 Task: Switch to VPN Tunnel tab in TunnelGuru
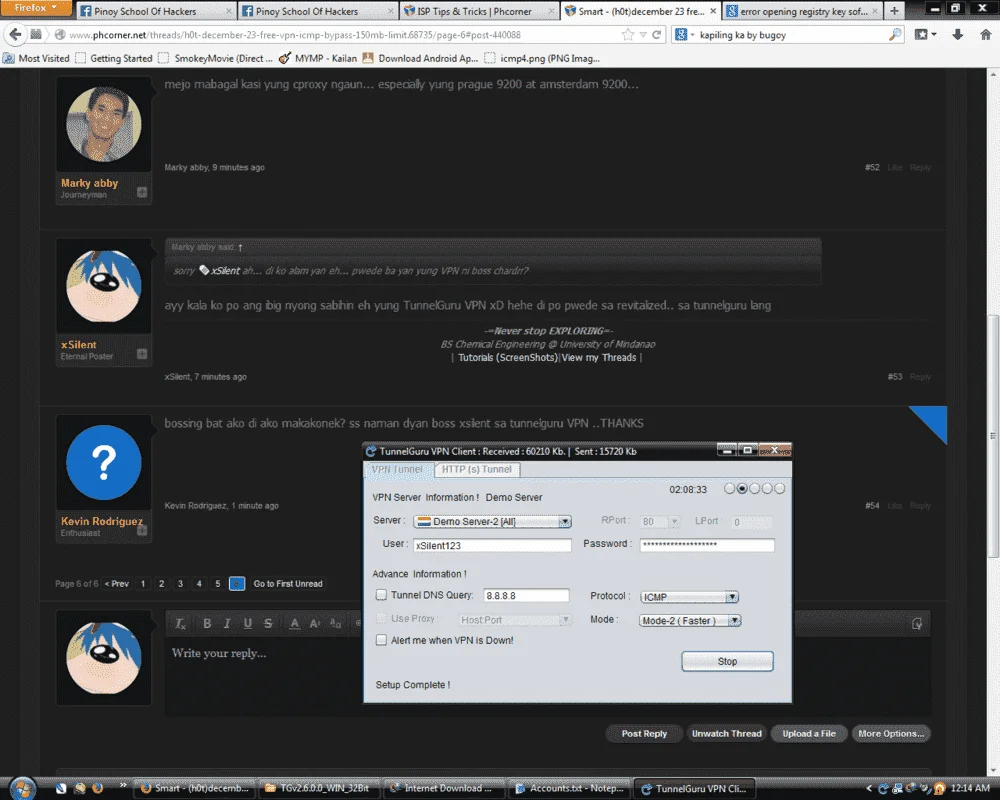click(397, 470)
